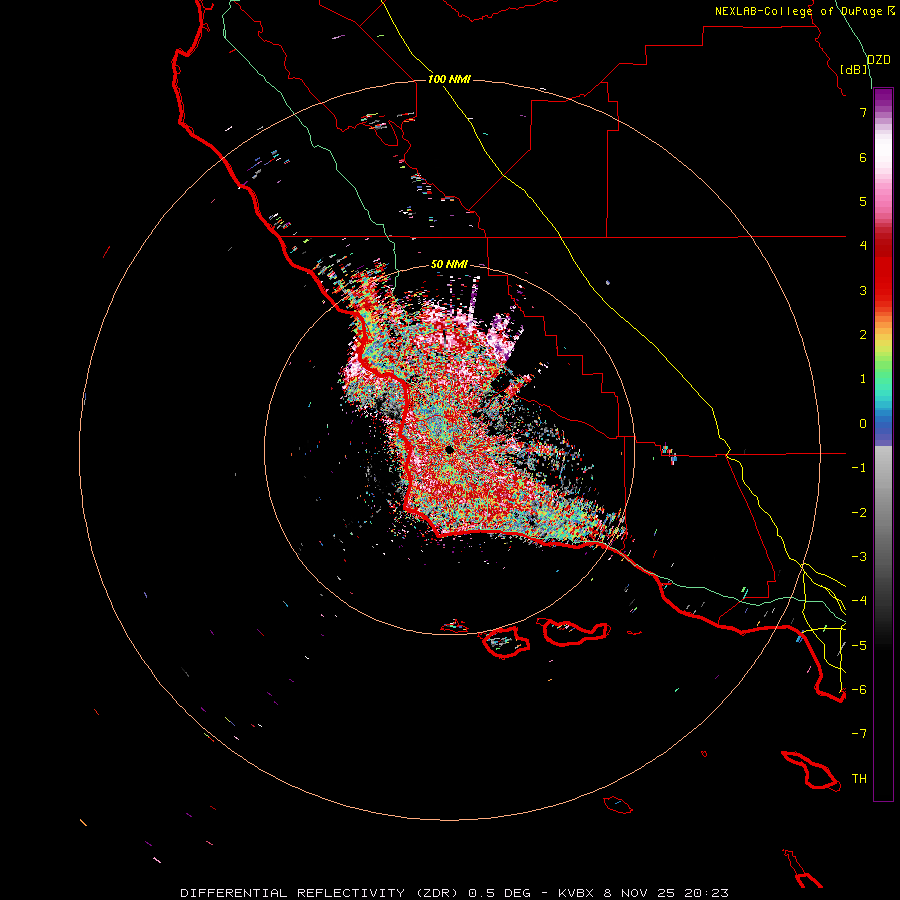Click the 1 value on color scale
The width and height of the screenshot is (900, 900).
(x=863, y=379)
